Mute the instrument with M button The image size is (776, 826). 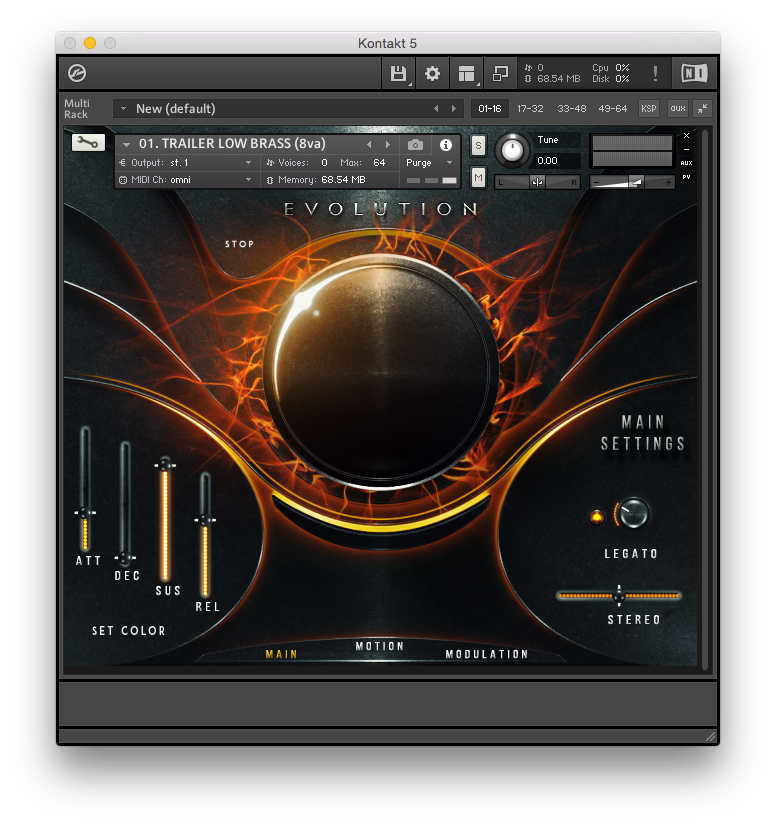[x=478, y=178]
